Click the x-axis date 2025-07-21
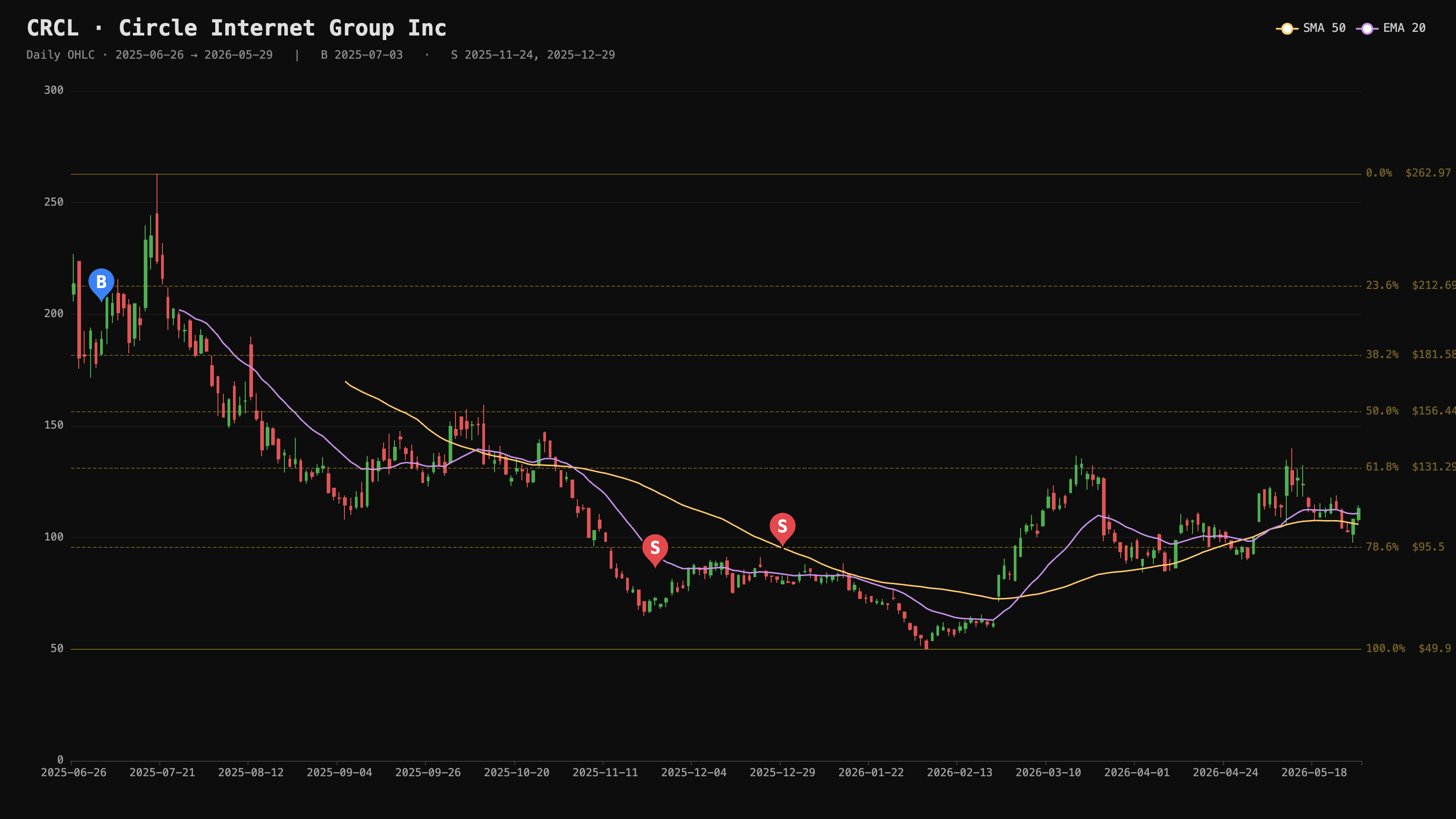 [x=162, y=773]
